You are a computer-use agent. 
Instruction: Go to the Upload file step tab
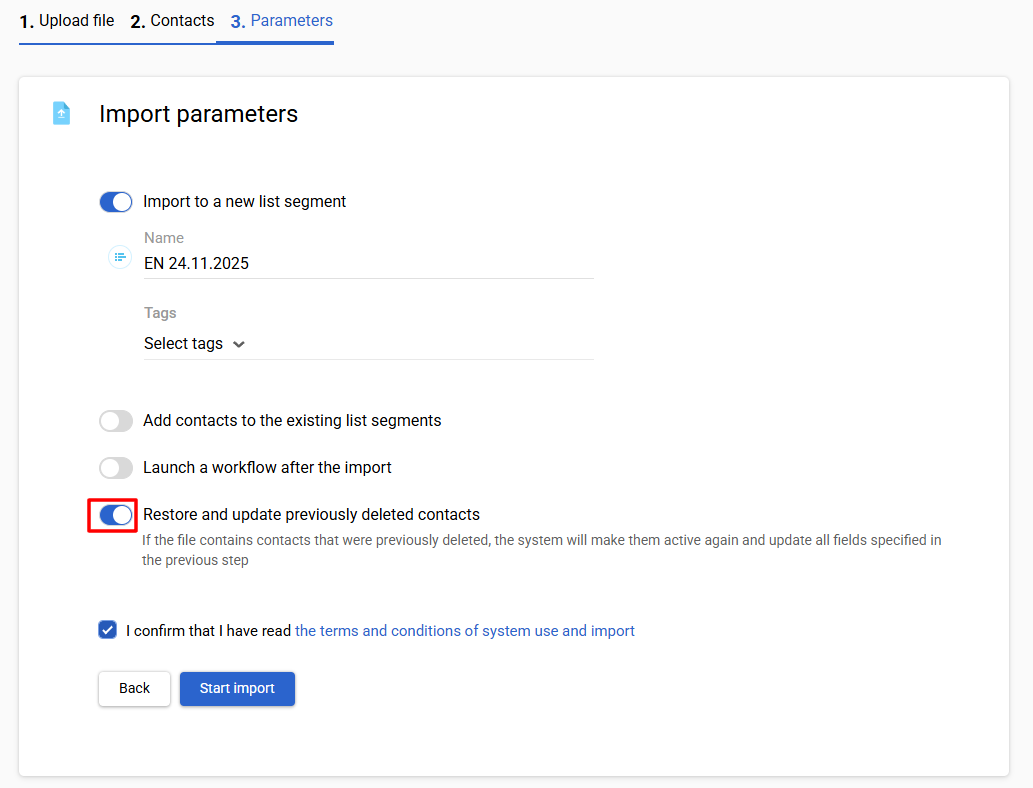(x=67, y=21)
